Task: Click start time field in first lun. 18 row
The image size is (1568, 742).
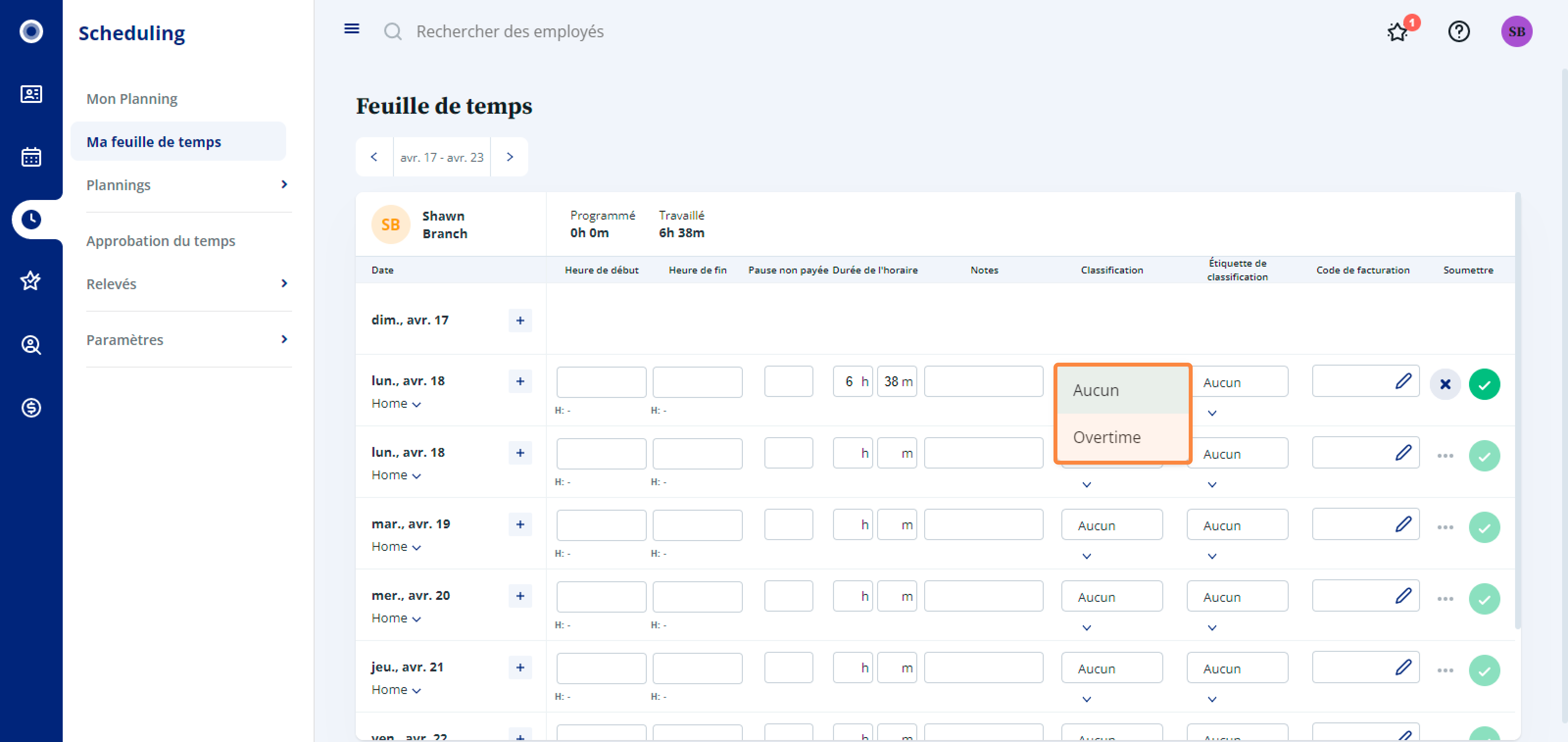Action: [601, 382]
